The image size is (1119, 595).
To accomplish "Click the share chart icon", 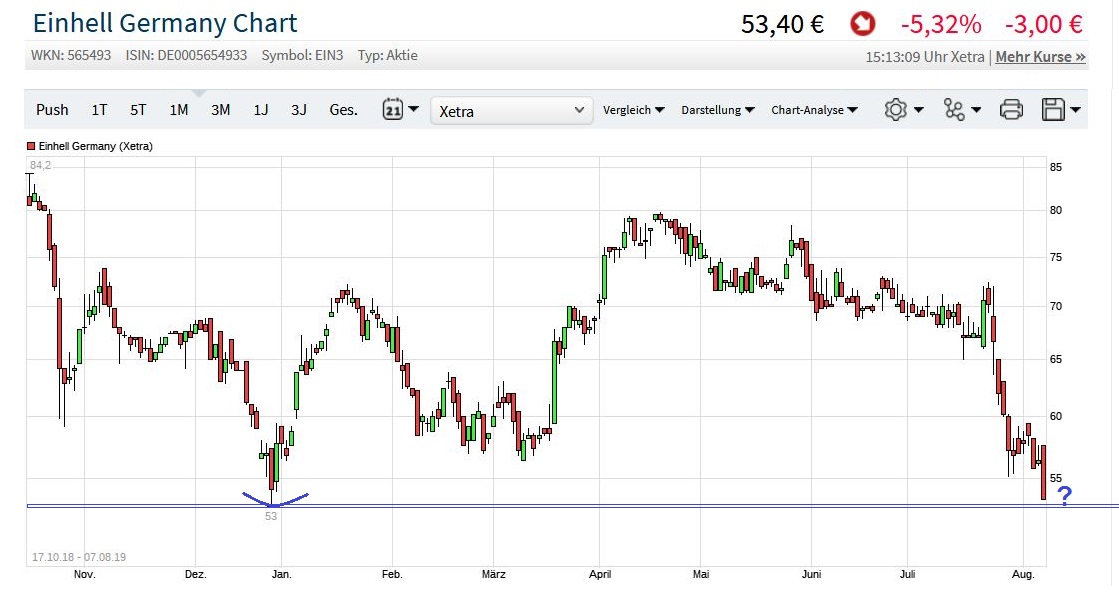I will click(x=954, y=110).
